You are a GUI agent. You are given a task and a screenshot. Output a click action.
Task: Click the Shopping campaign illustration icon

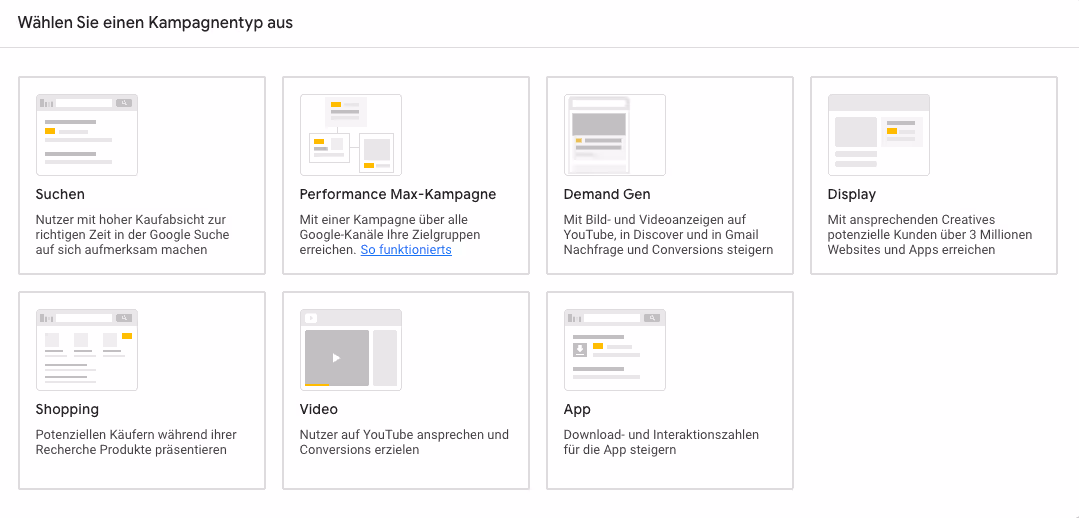87,349
